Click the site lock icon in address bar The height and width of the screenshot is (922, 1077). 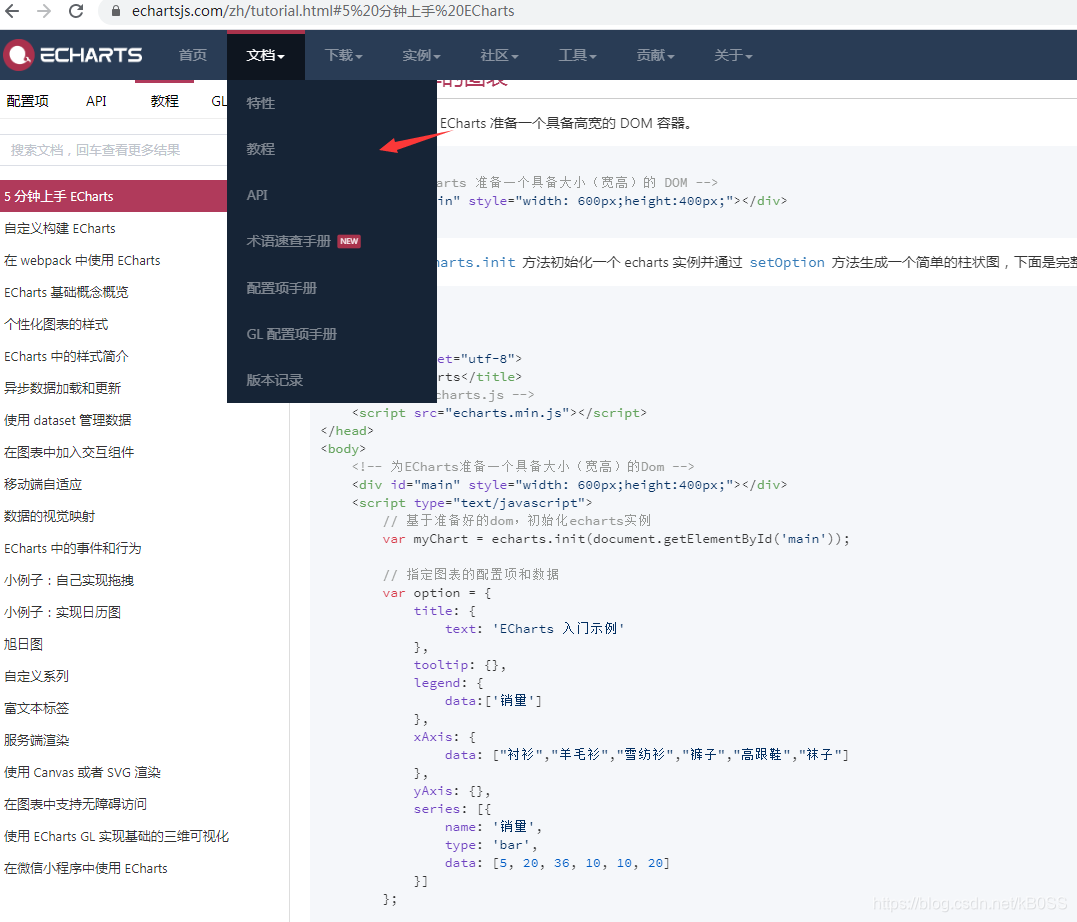tap(116, 11)
